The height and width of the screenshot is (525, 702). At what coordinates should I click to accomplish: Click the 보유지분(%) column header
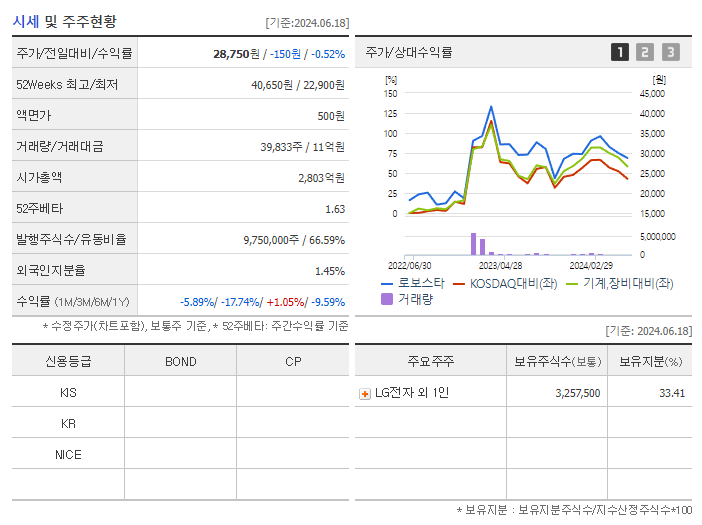[x=651, y=361]
